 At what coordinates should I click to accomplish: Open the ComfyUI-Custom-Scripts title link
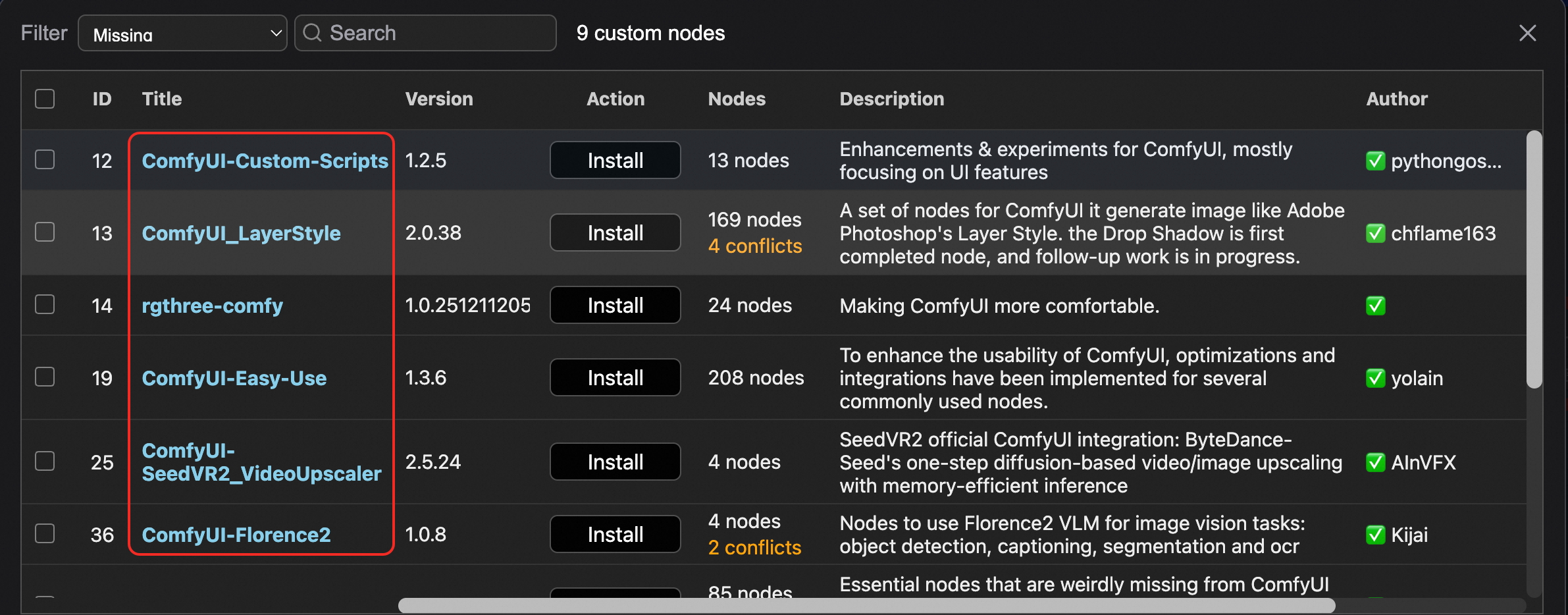[265, 161]
